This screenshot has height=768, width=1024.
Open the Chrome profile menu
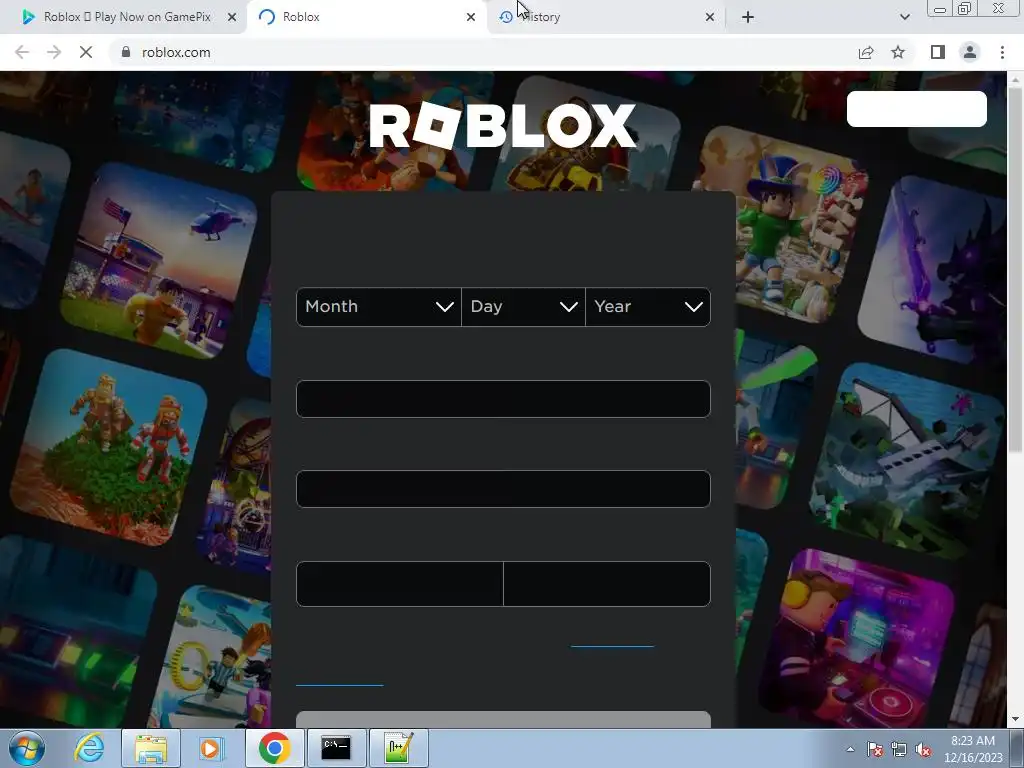(970, 52)
